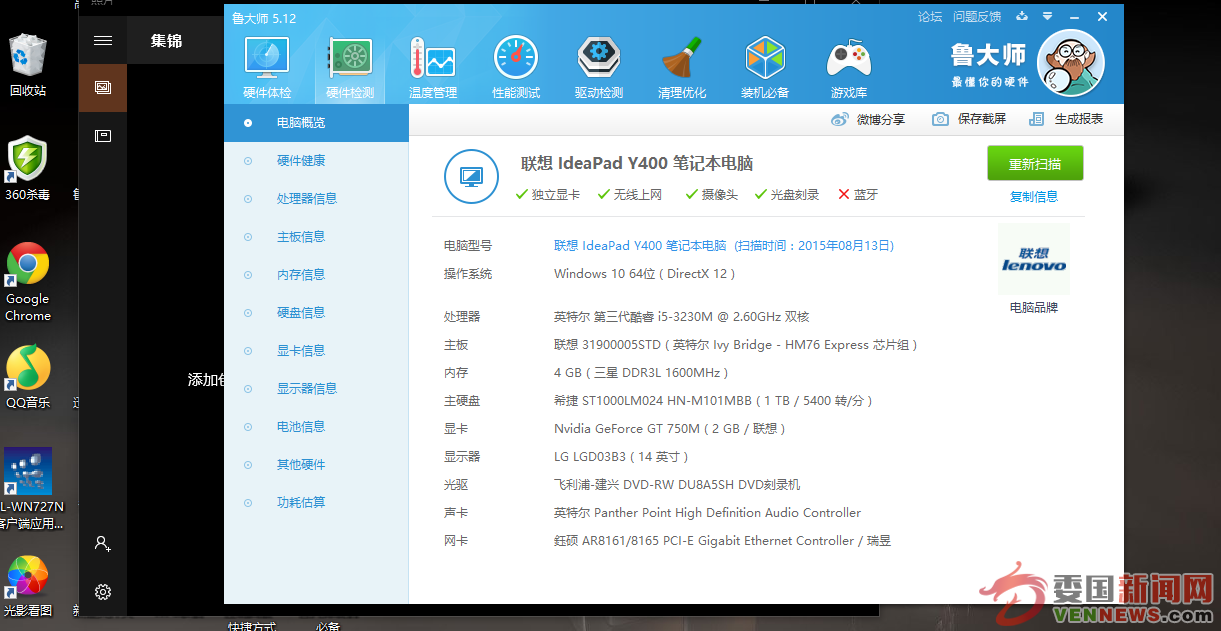The image size is (1221, 631).
Task: Select 硬盘信息 in sidebar
Action: pyautogui.click(x=316, y=313)
